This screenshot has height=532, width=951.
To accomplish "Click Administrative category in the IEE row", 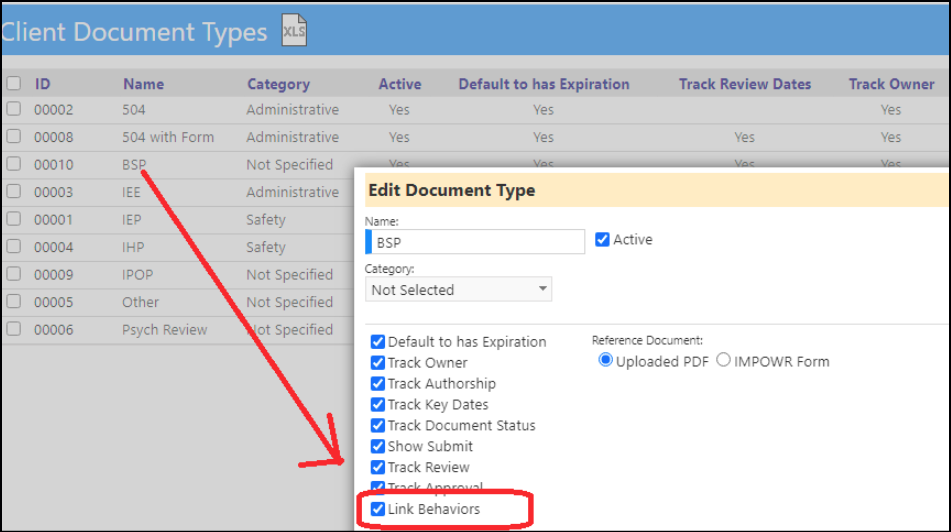I will [292, 192].
